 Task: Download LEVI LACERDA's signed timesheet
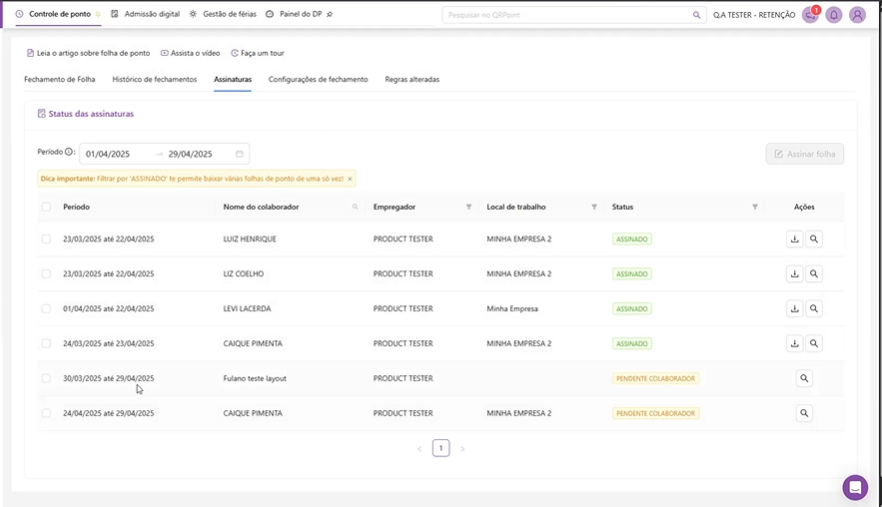pos(795,309)
